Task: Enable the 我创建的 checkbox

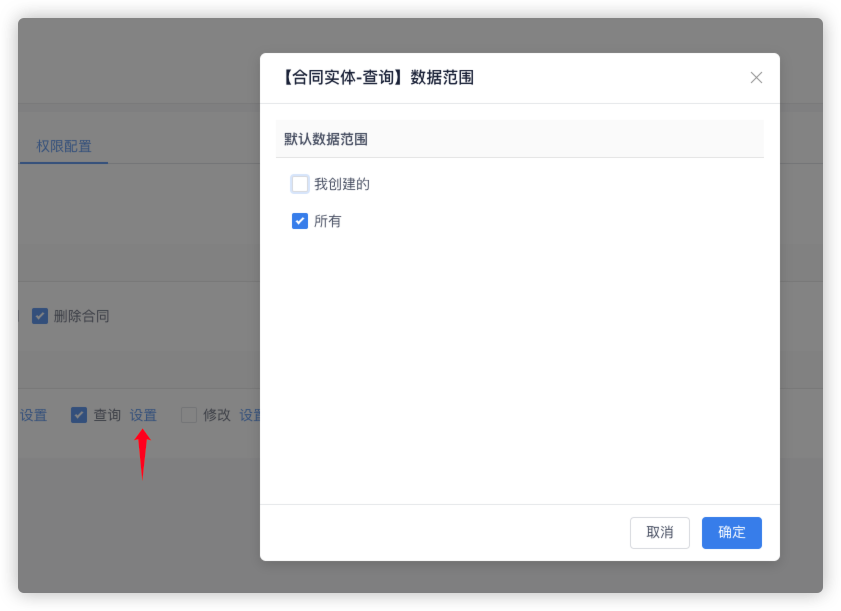Action: [x=300, y=184]
